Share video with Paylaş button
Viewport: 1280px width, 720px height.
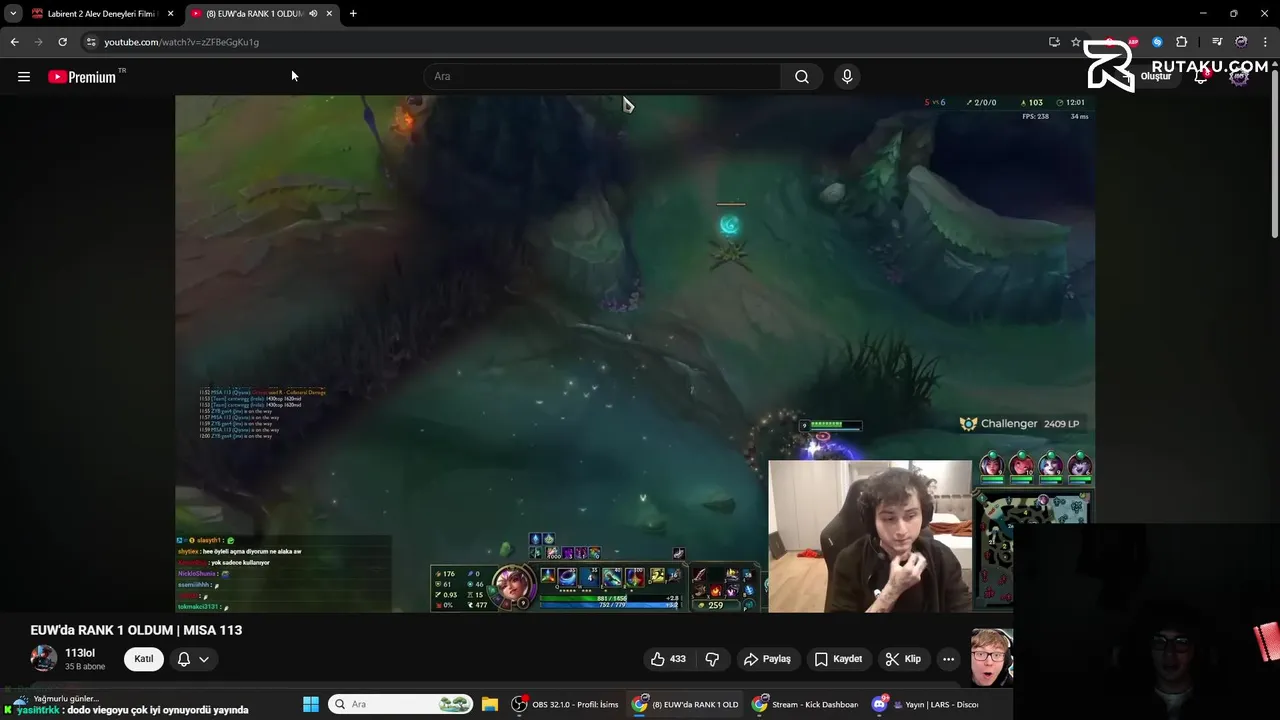pos(767,659)
